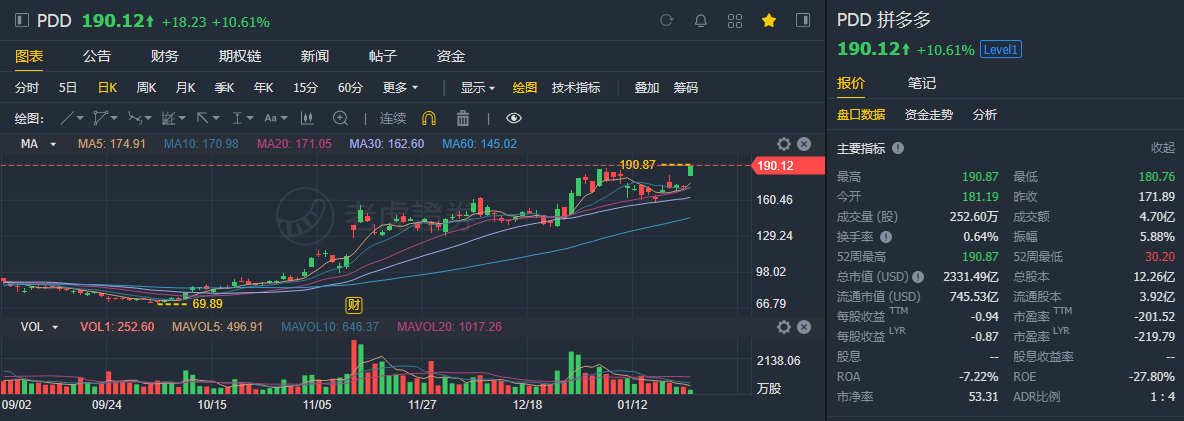1184x421 pixels.
Task: Select the 5日 timeframe
Action: click(x=68, y=88)
